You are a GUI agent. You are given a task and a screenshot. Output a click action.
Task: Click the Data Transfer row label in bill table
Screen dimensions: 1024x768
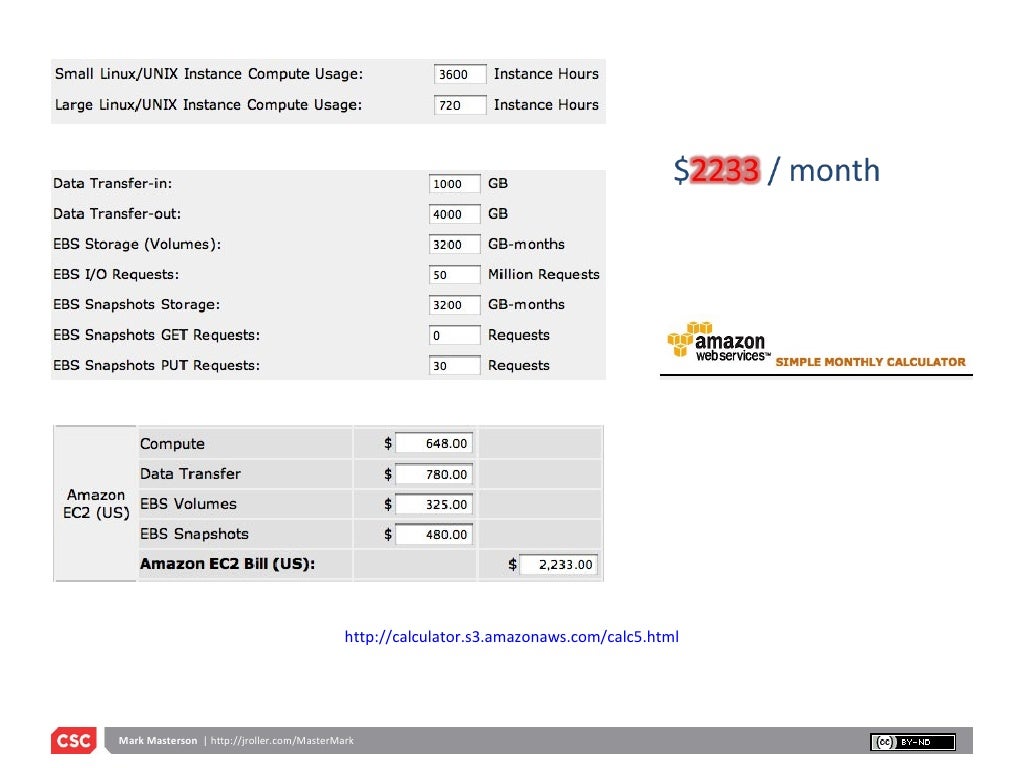point(190,474)
